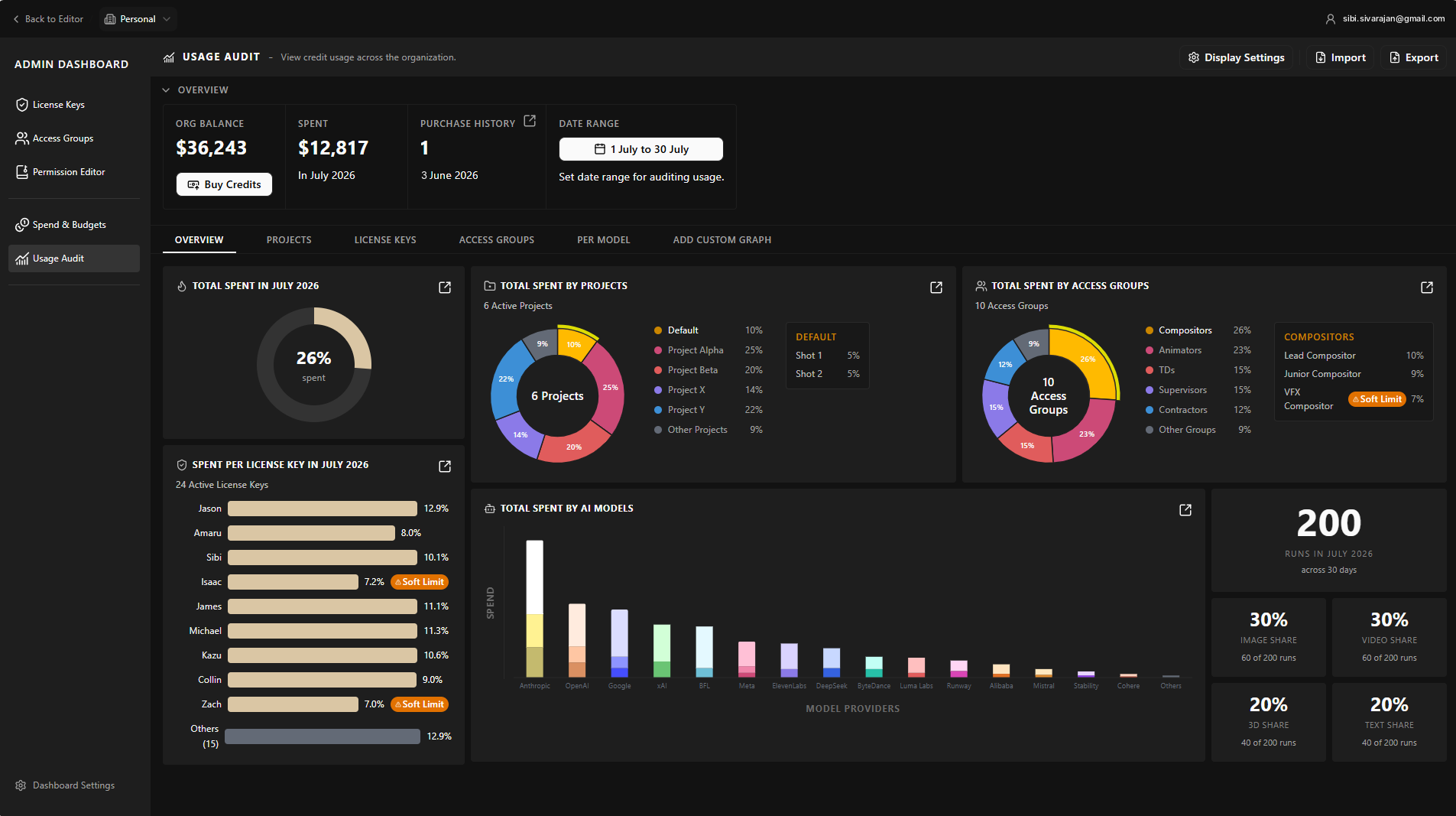Click the people icon beside Access Groups chart title

coord(981,286)
